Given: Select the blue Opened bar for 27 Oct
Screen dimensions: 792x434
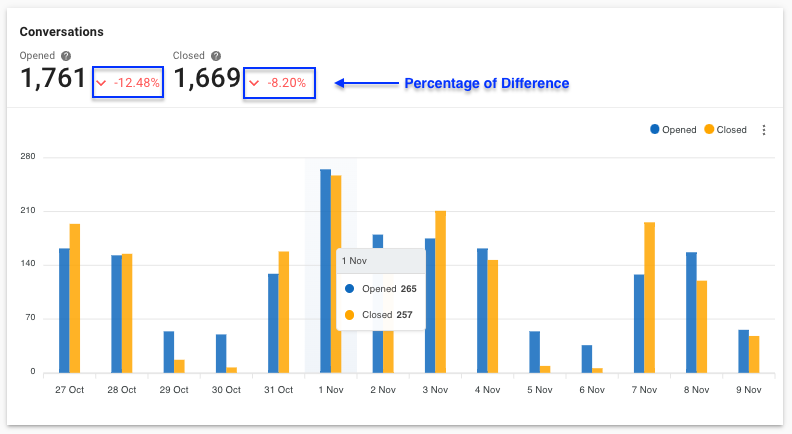Looking at the screenshot, I should [64, 310].
